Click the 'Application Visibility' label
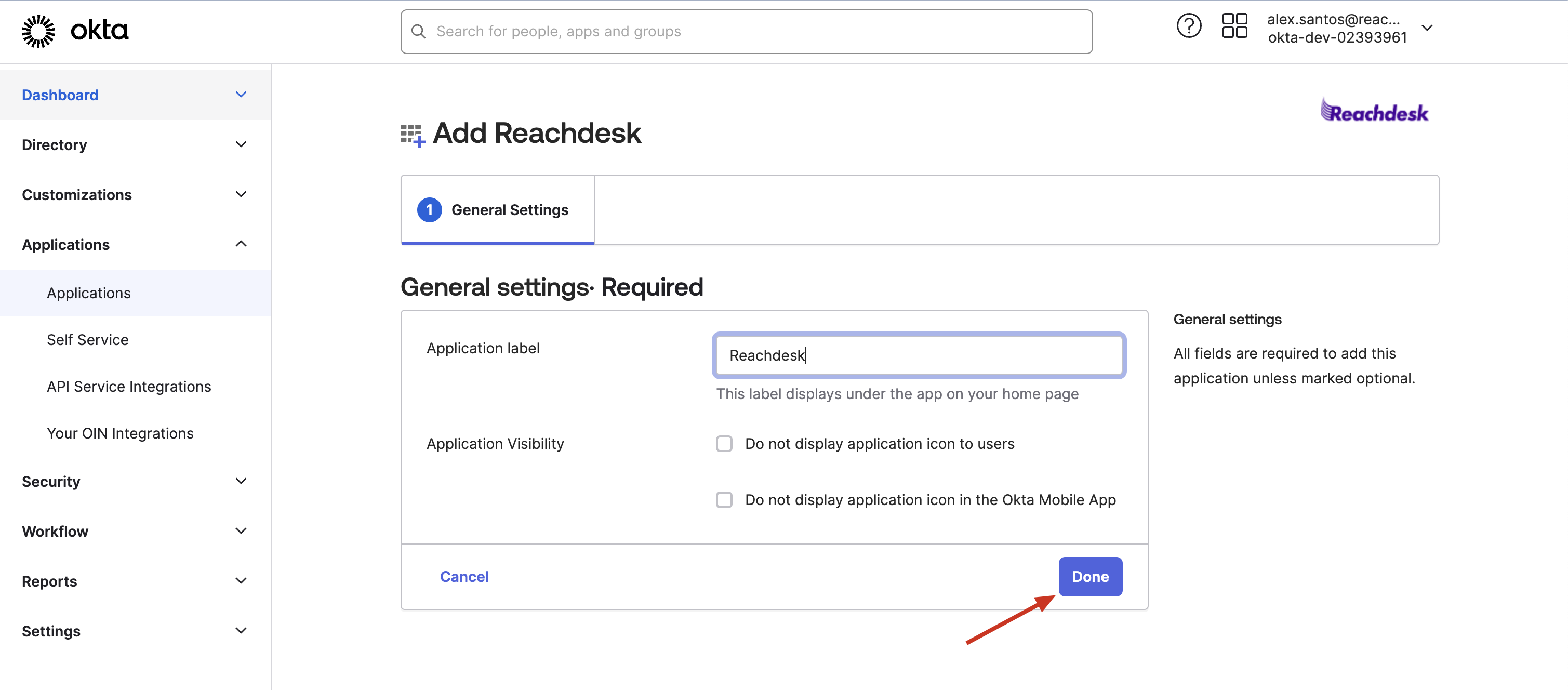Image resolution: width=1568 pixels, height=690 pixels. [x=495, y=444]
